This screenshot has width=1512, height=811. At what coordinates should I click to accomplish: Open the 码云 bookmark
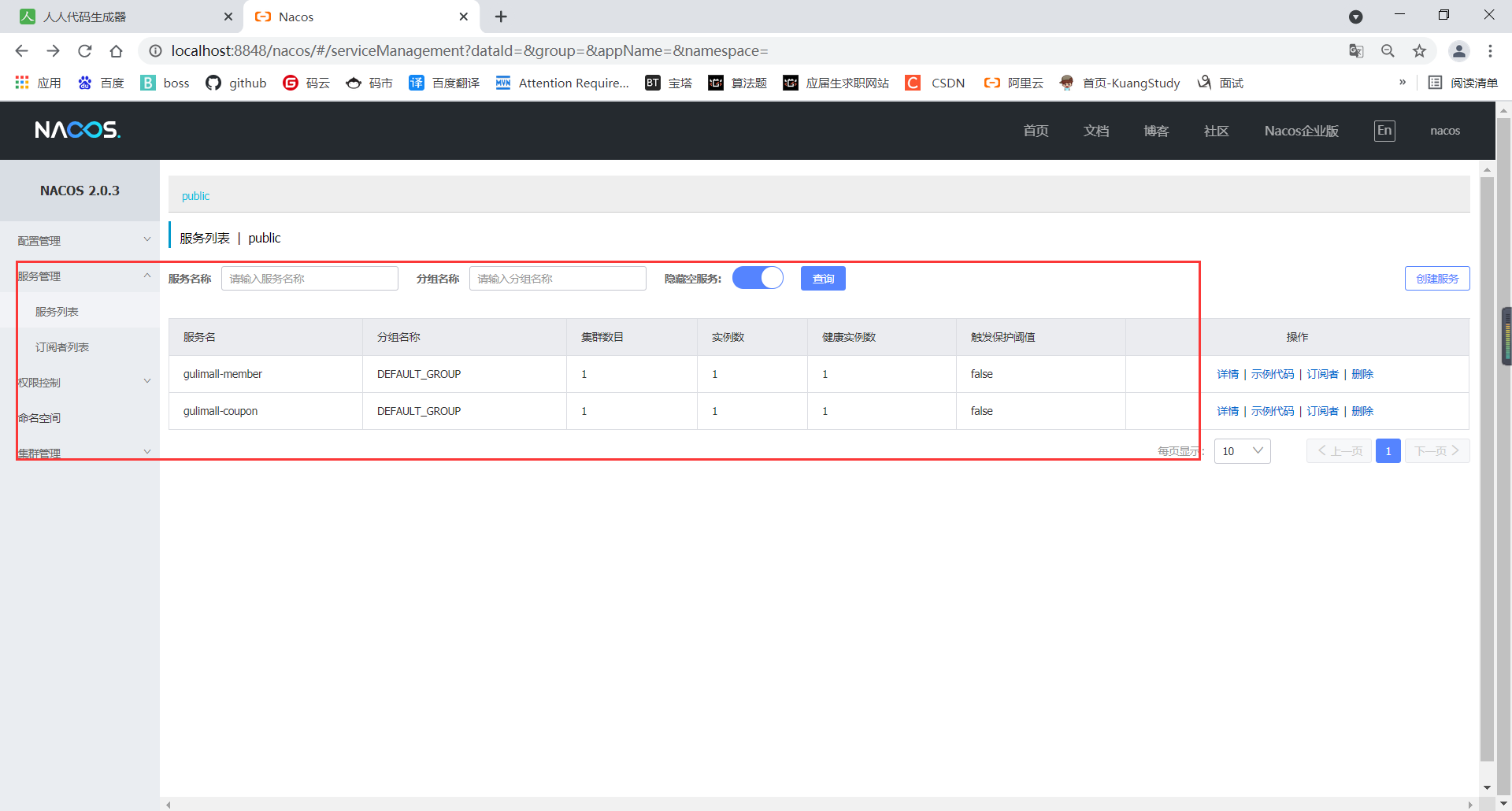(306, 83)
